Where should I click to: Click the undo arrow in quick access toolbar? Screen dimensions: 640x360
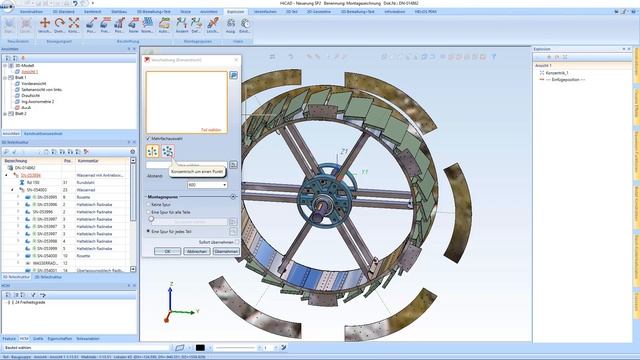tap(75, 3)
